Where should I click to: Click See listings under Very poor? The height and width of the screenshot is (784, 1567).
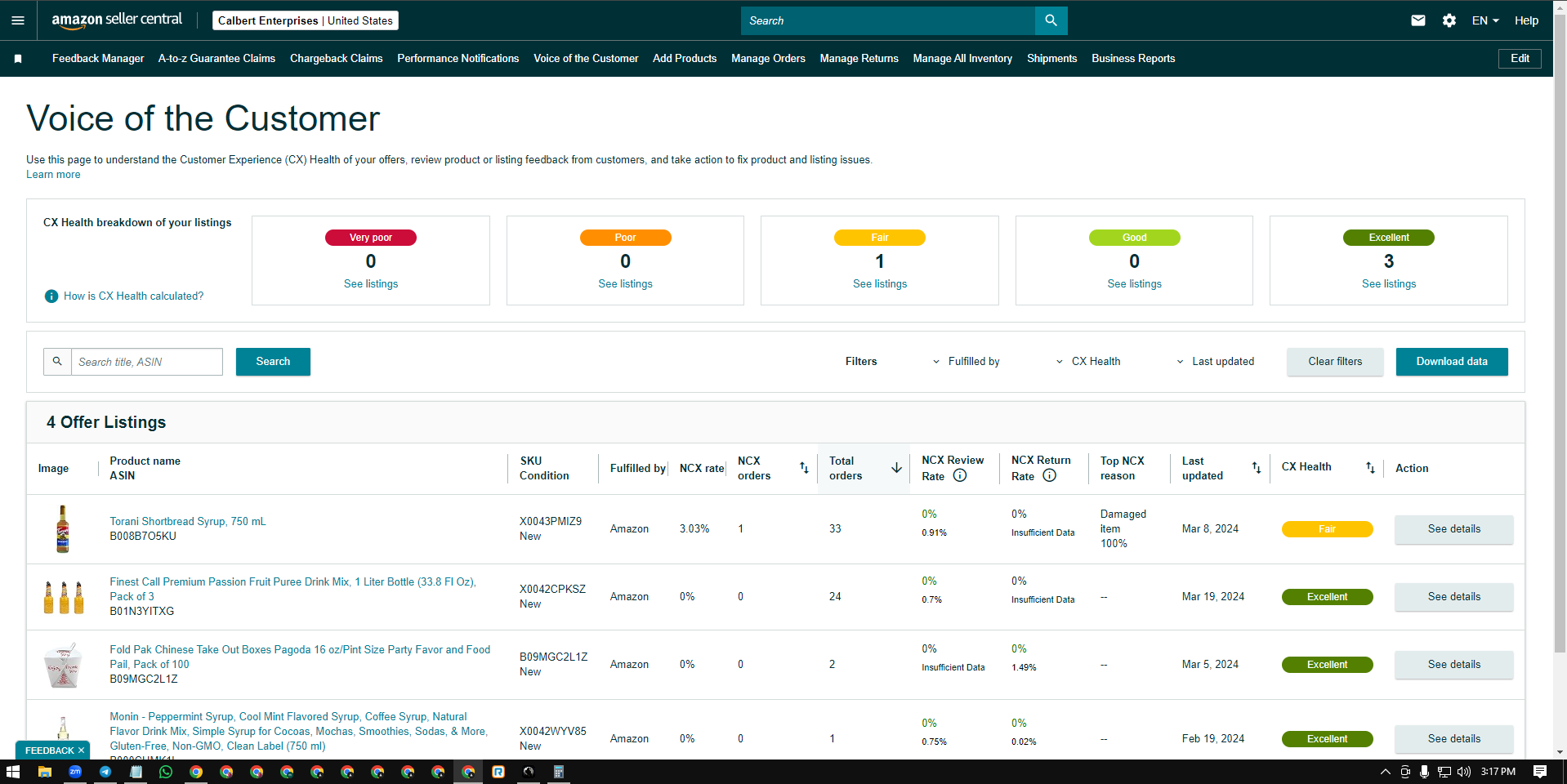click(371, 284)
